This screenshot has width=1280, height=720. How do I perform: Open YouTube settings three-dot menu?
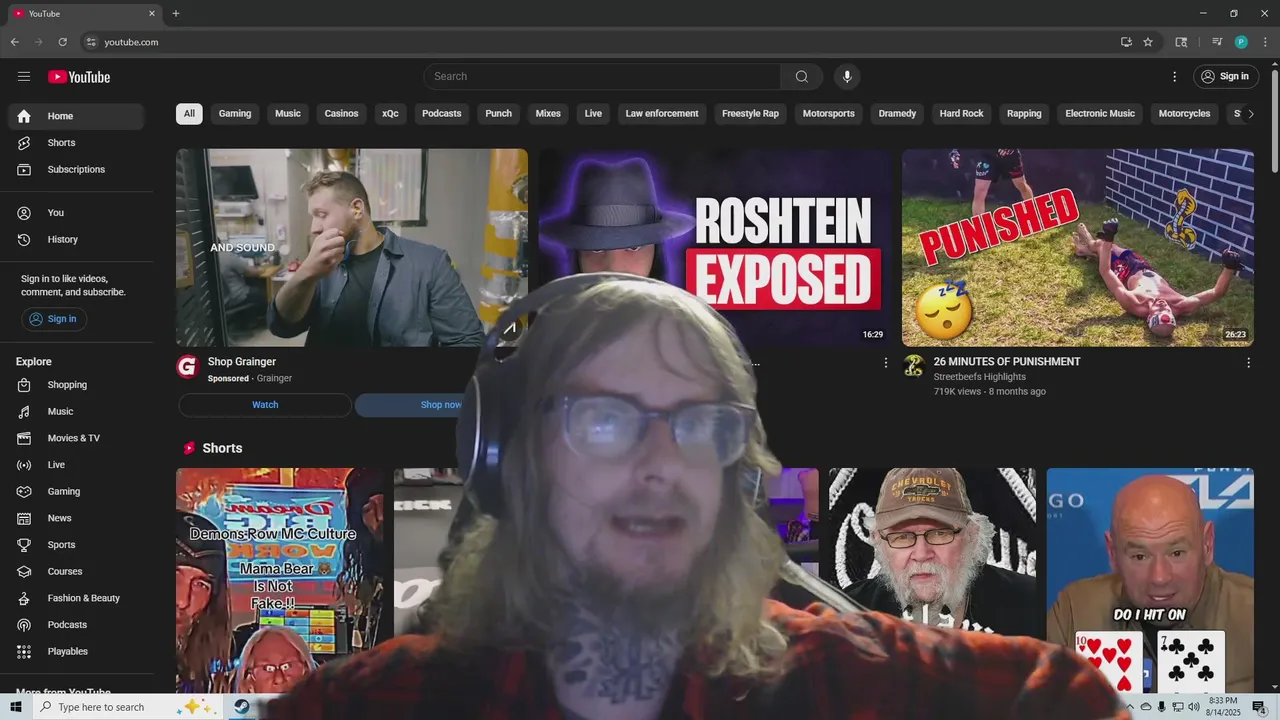point(1175,77)
